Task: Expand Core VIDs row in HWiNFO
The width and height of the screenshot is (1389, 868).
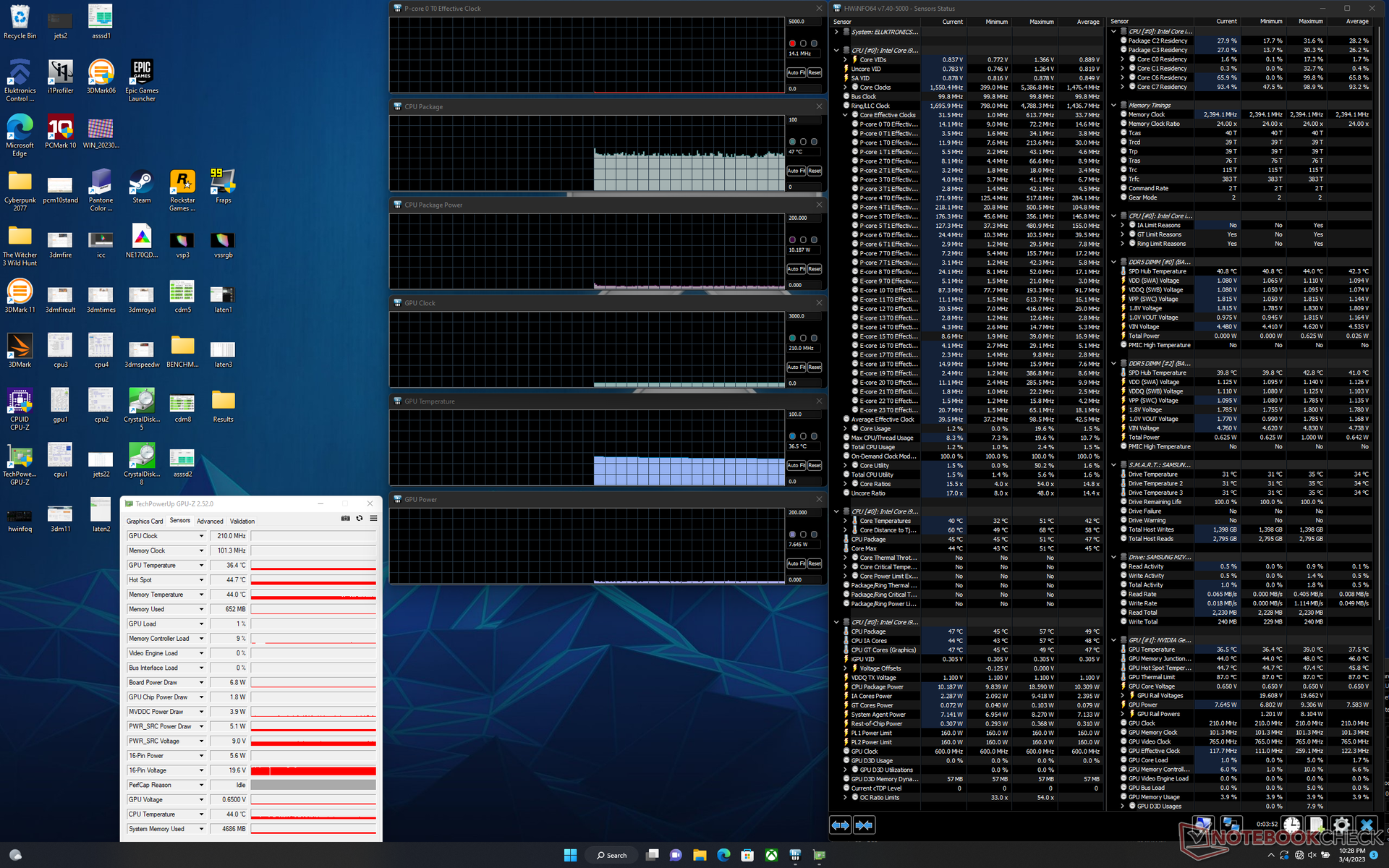Action: tap(846, 60)
